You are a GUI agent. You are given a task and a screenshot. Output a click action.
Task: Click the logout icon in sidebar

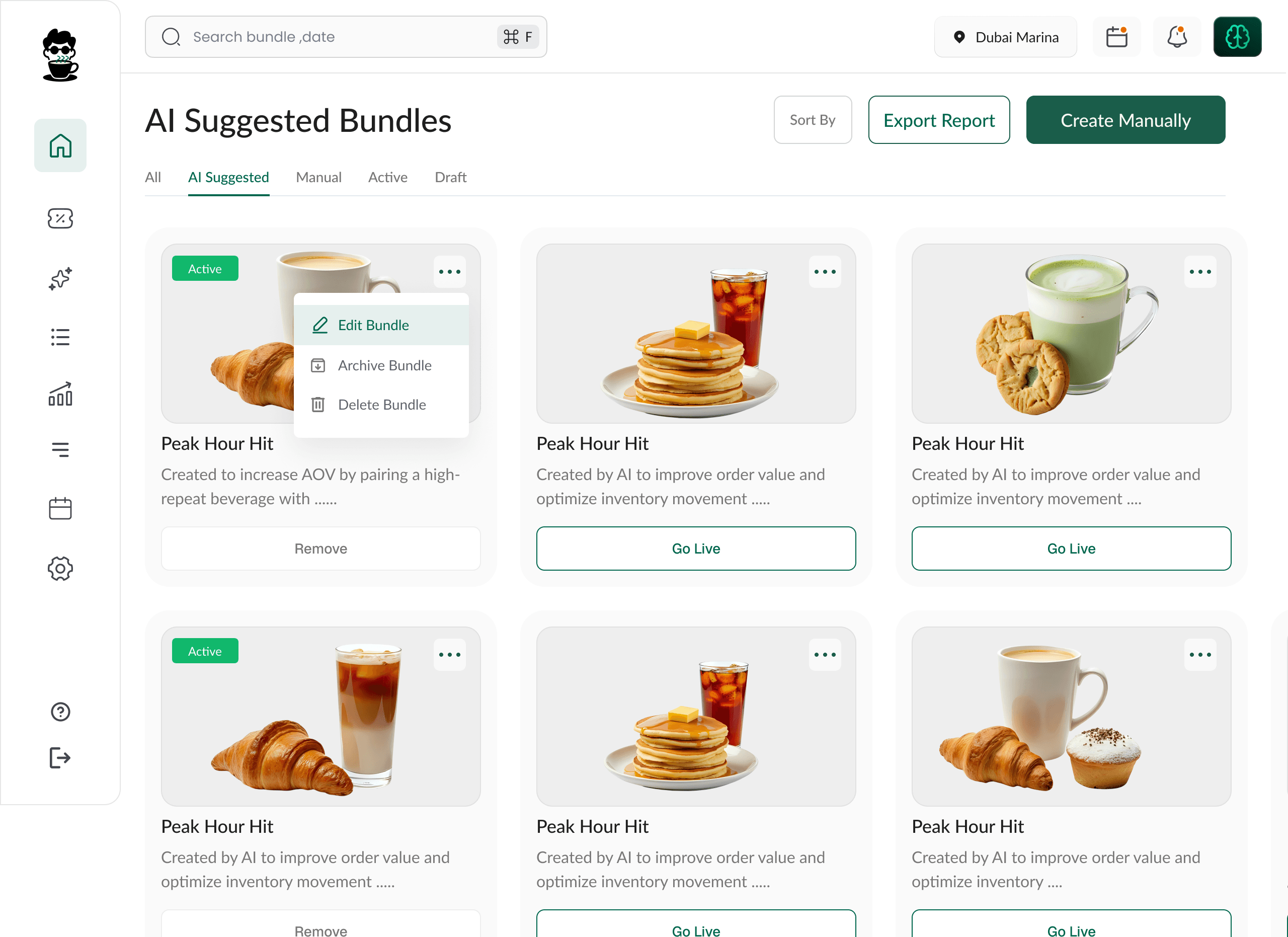(x=60, y=757)
